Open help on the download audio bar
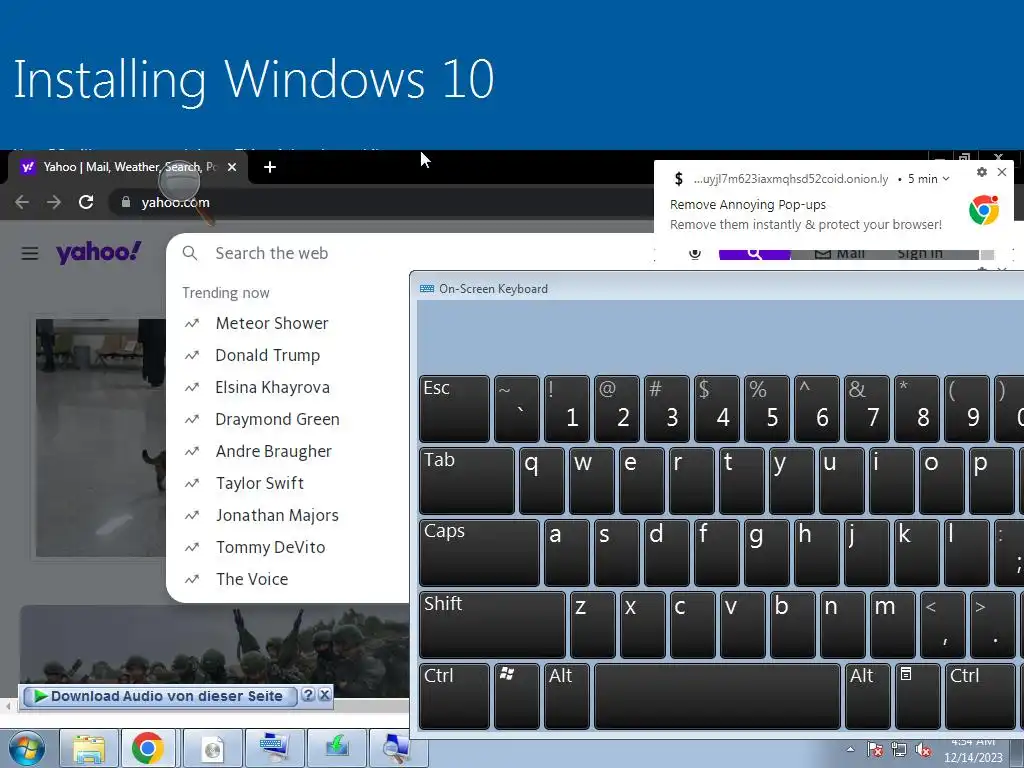The height and width of the screenshot is (768, 1024). pyautogui.click(x=308, y=695)
